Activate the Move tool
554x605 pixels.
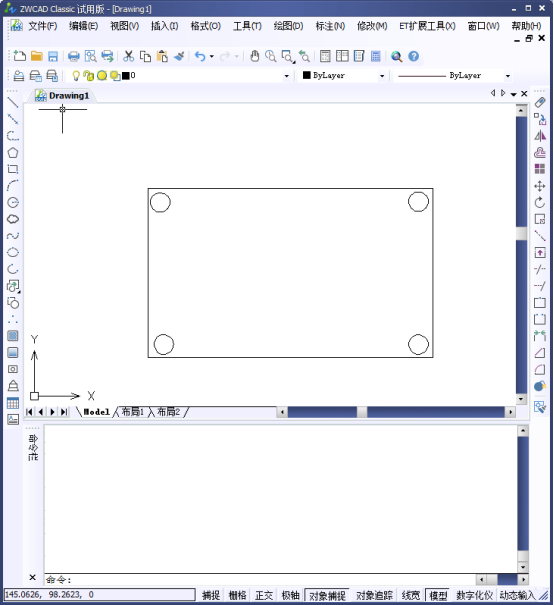pyautogui.click(x=540, y=186)
